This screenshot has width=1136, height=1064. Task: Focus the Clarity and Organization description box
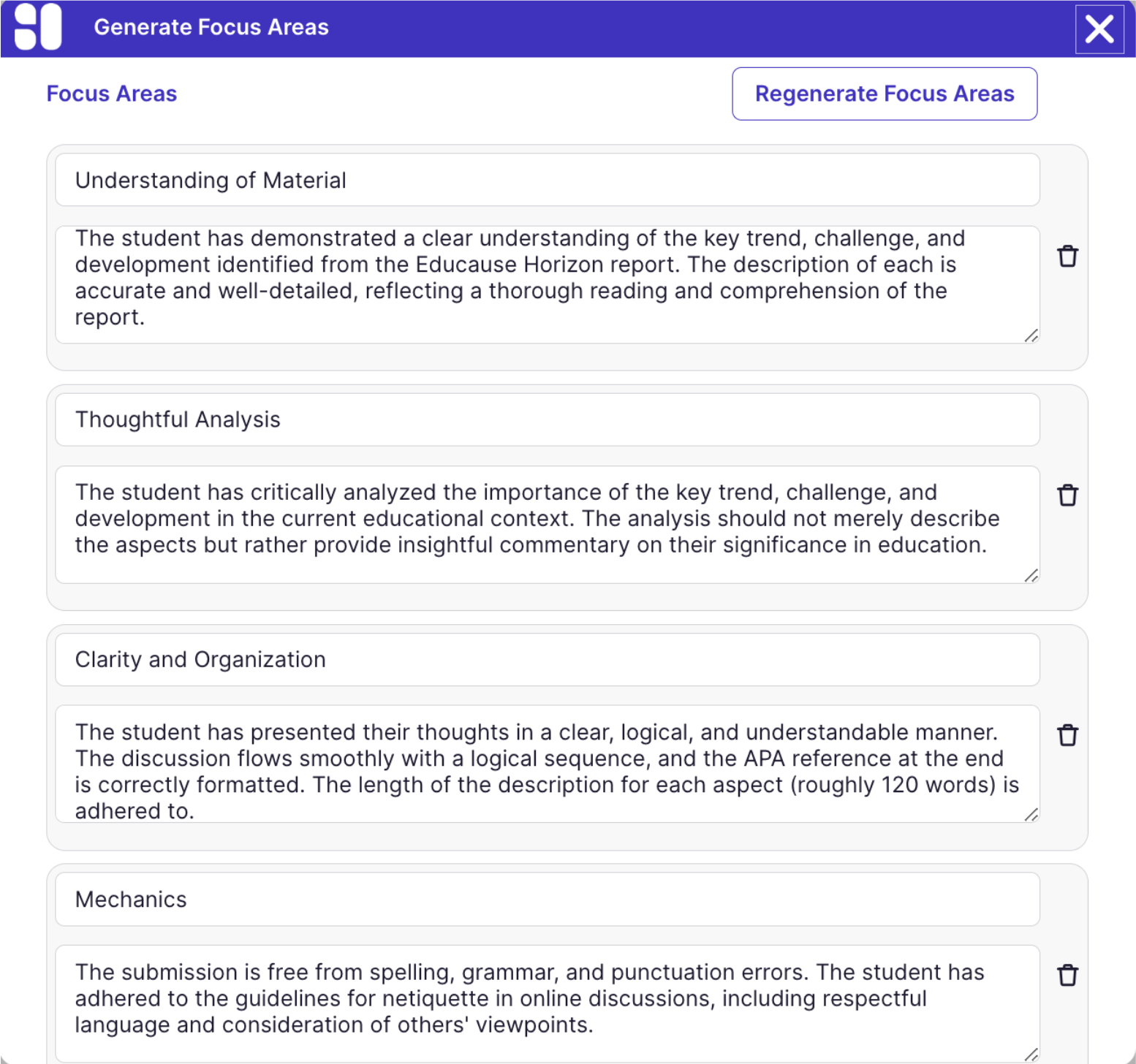[547, 764]
